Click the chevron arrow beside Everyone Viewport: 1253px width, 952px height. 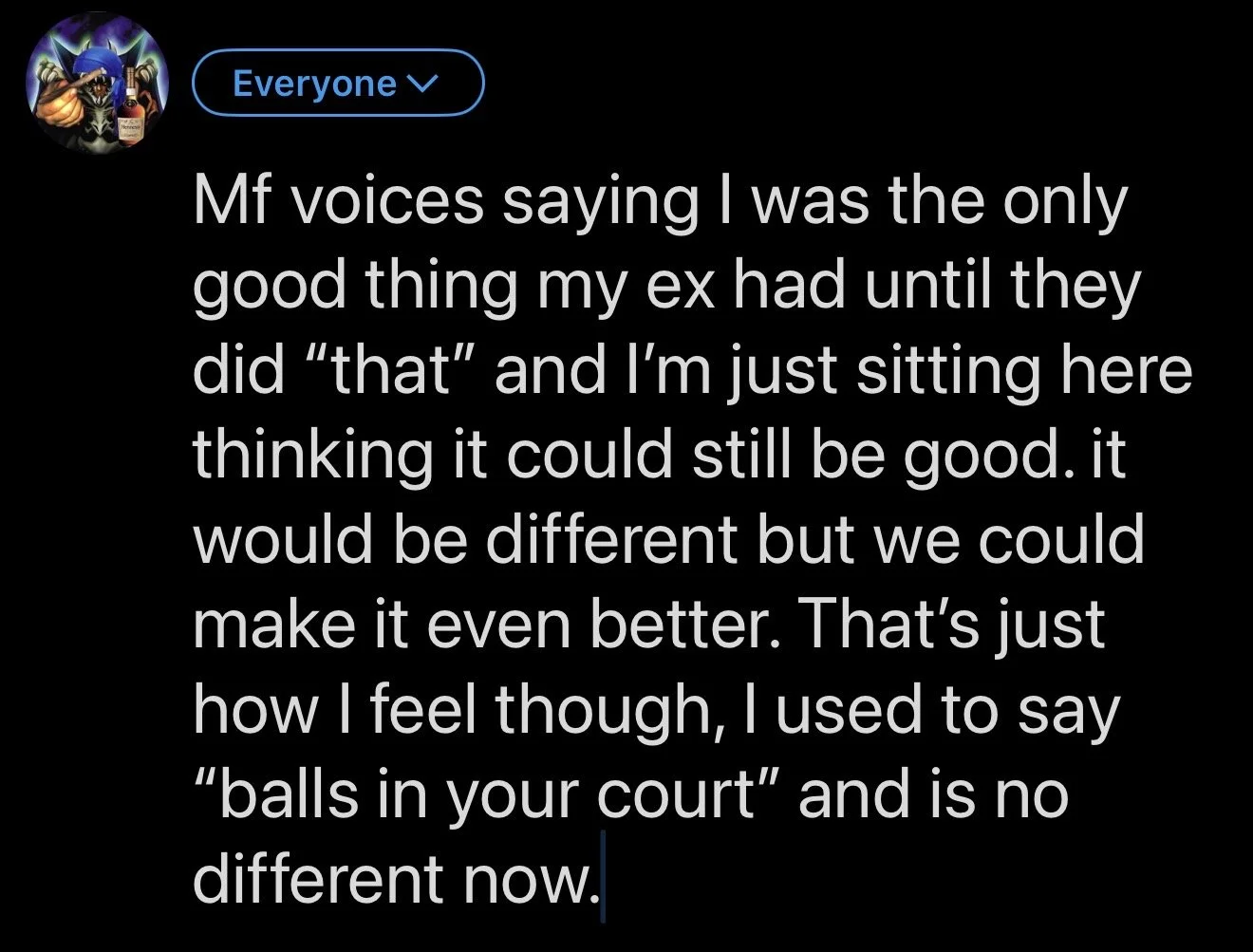point(421,84)
